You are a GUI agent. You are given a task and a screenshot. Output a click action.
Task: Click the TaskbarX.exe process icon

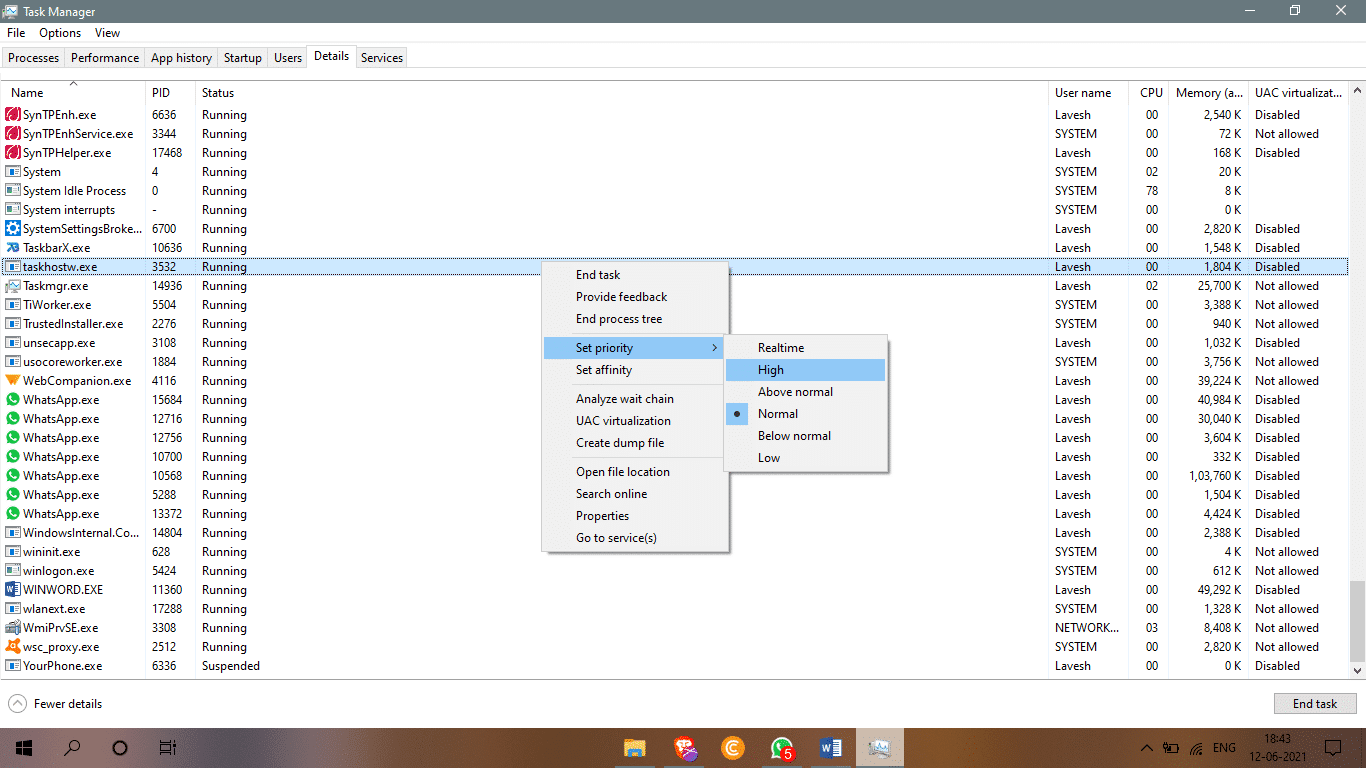13,248
